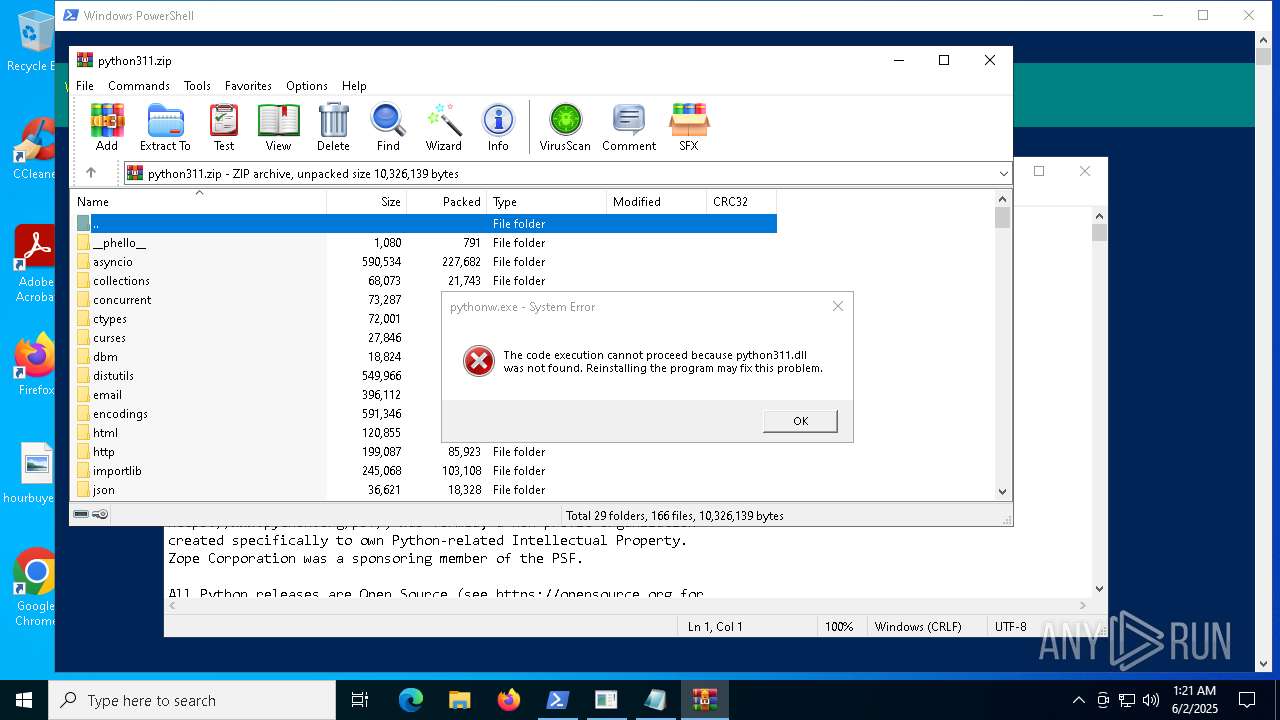
Task: Run the Test archive tool
Action: [x=224, y=127]
